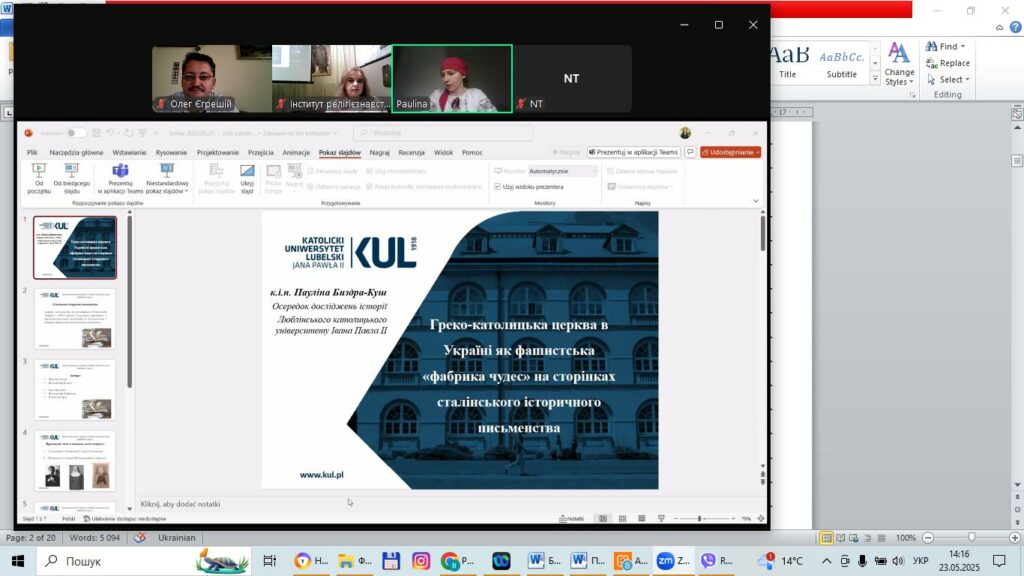This screenshot has width=1024, height=576.
Task: Open the Monitor 'Automatycznie' dropdown
Action: tap(562, 171)
